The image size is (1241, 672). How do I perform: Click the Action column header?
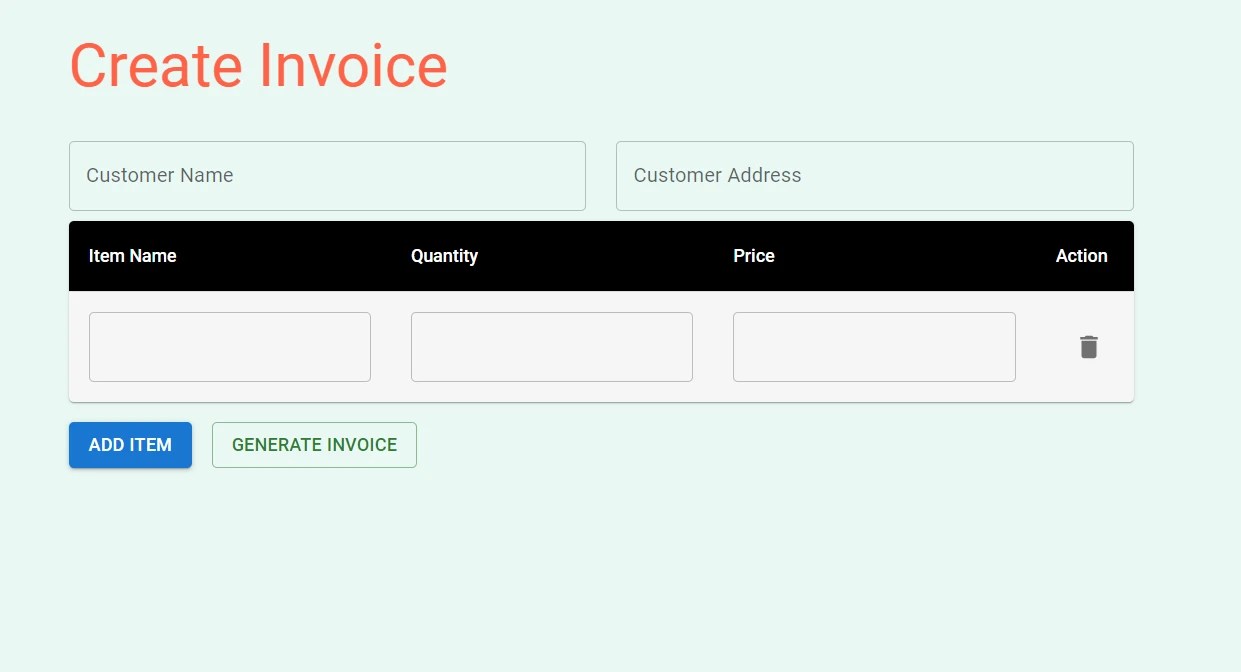coord(1082,256)
